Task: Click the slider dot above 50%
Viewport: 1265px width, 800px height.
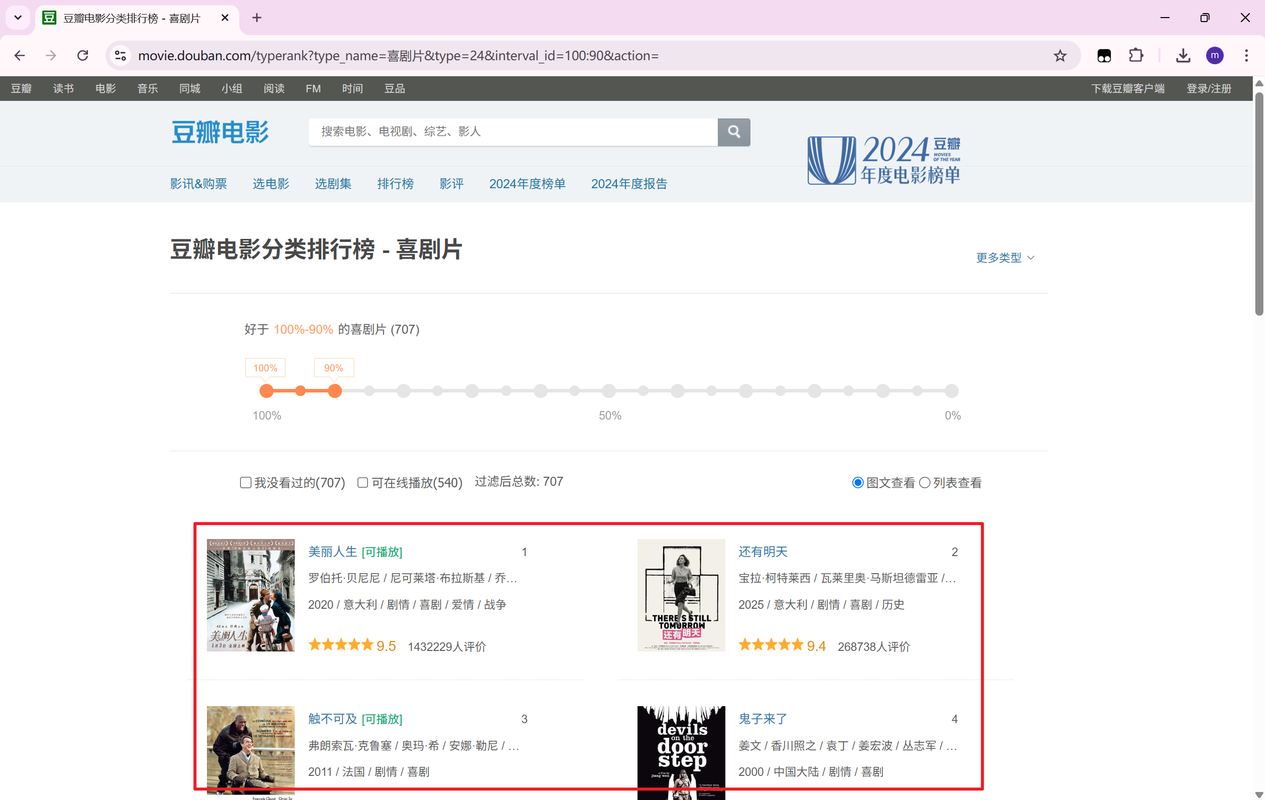Action: point(609,391)
